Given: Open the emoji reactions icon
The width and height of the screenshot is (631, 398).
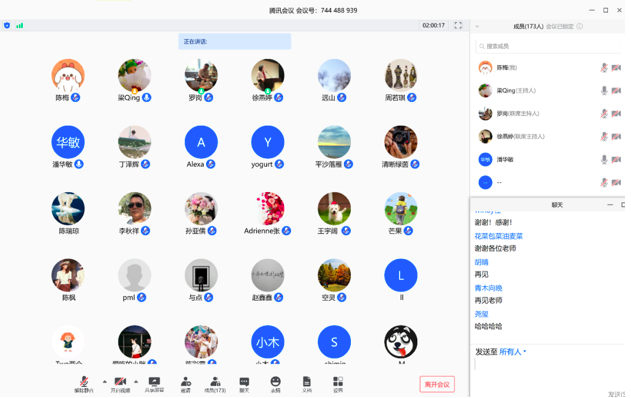Looking at the screenshot, I should coord(275,384).
